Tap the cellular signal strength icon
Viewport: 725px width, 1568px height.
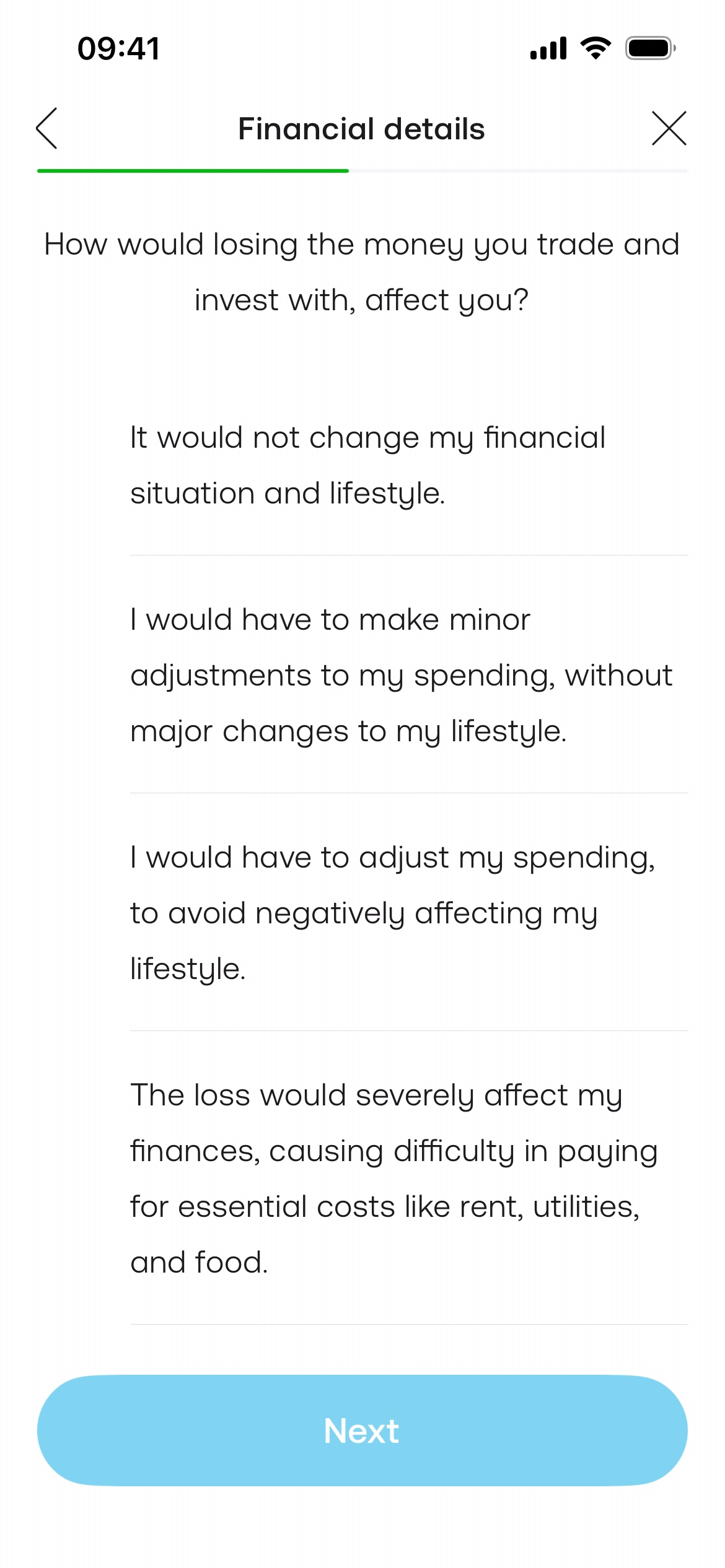tap(548, 48)
